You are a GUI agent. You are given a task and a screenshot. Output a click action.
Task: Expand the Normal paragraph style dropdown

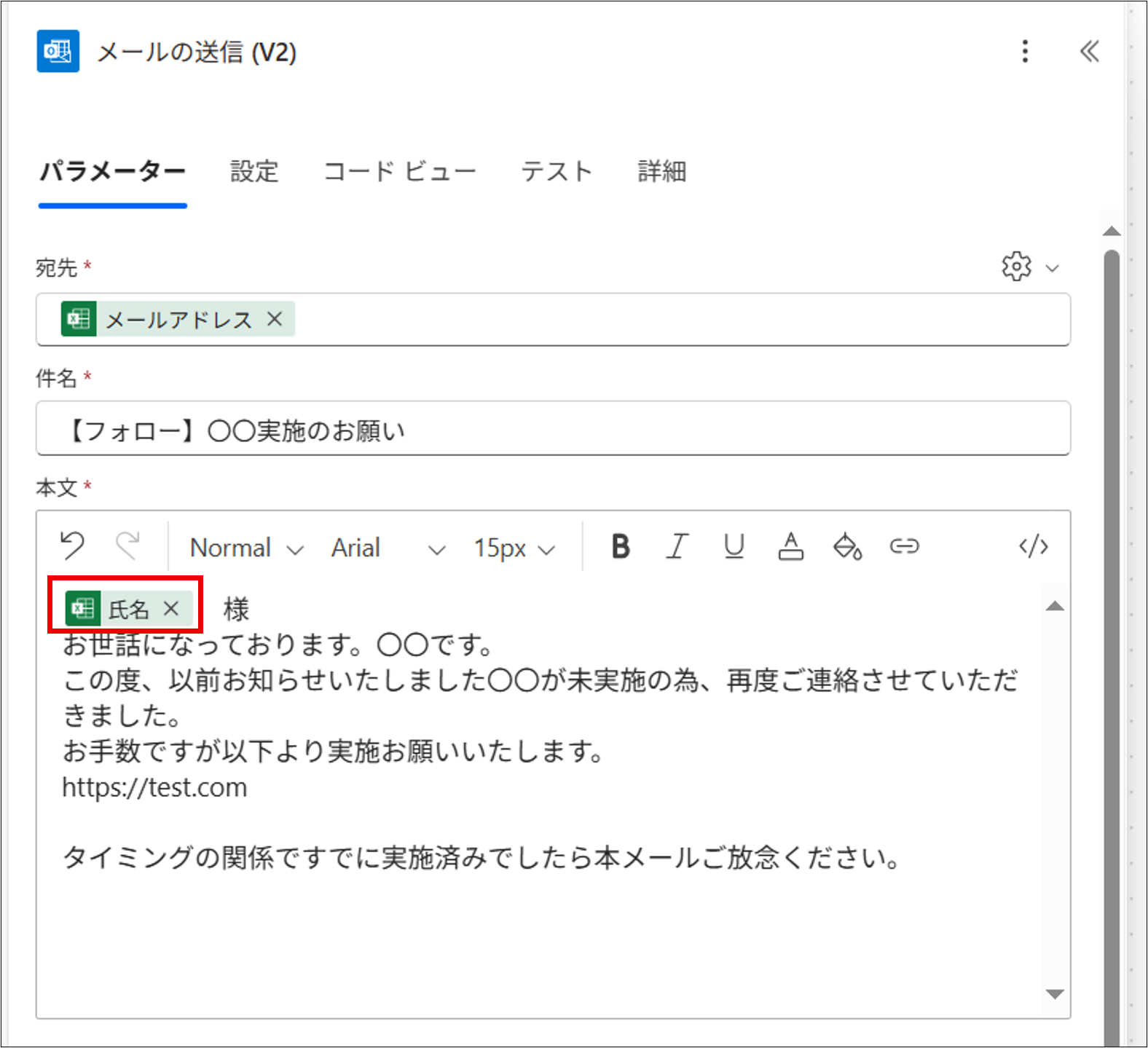click(x=246, y=548)
